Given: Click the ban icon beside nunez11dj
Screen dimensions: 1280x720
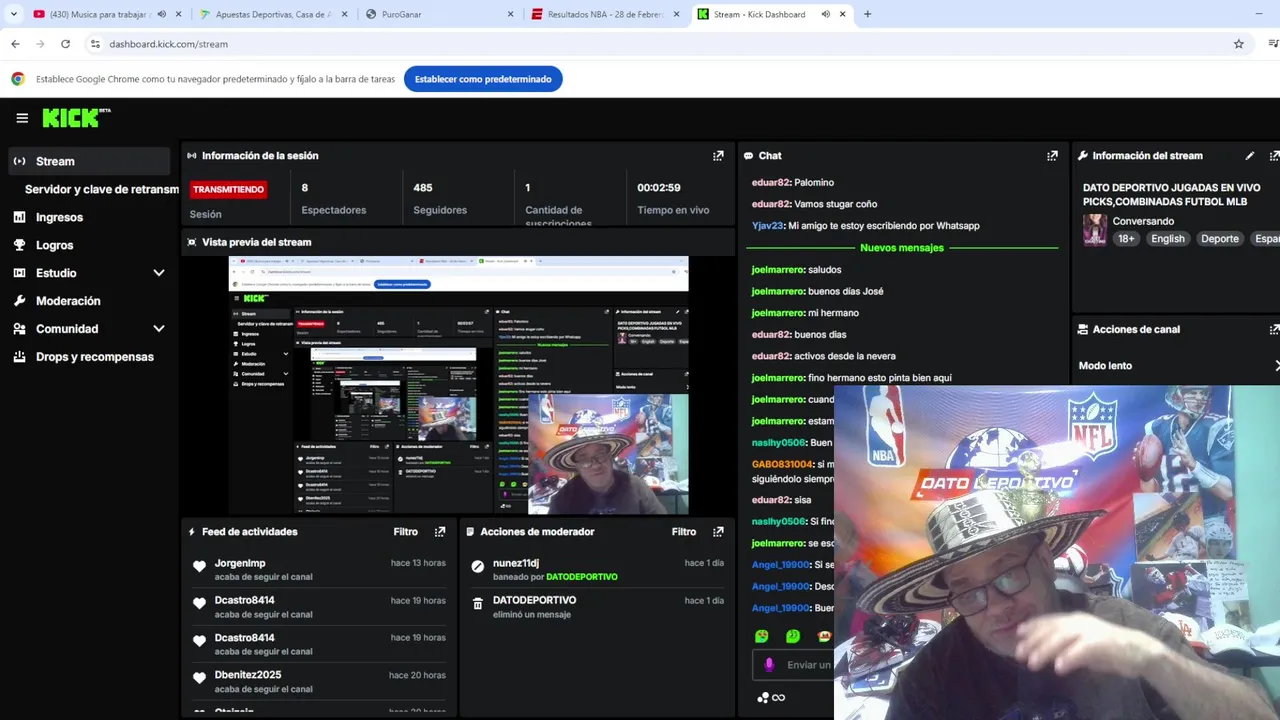Looking at the screenshot, I should [x=478, y=567].
